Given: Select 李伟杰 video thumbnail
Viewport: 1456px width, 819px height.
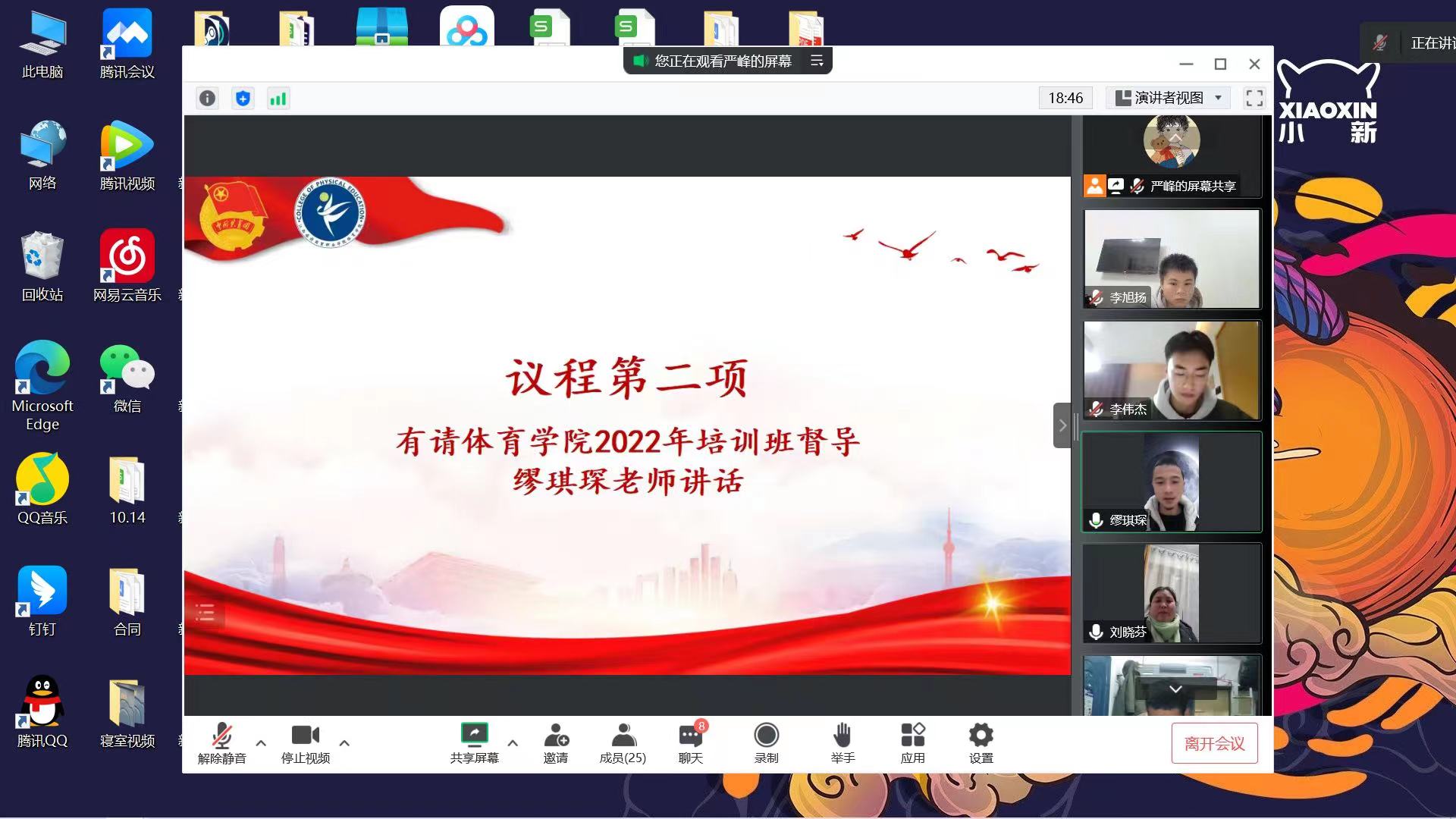Looking at the screenshot, I should 1172,370.
